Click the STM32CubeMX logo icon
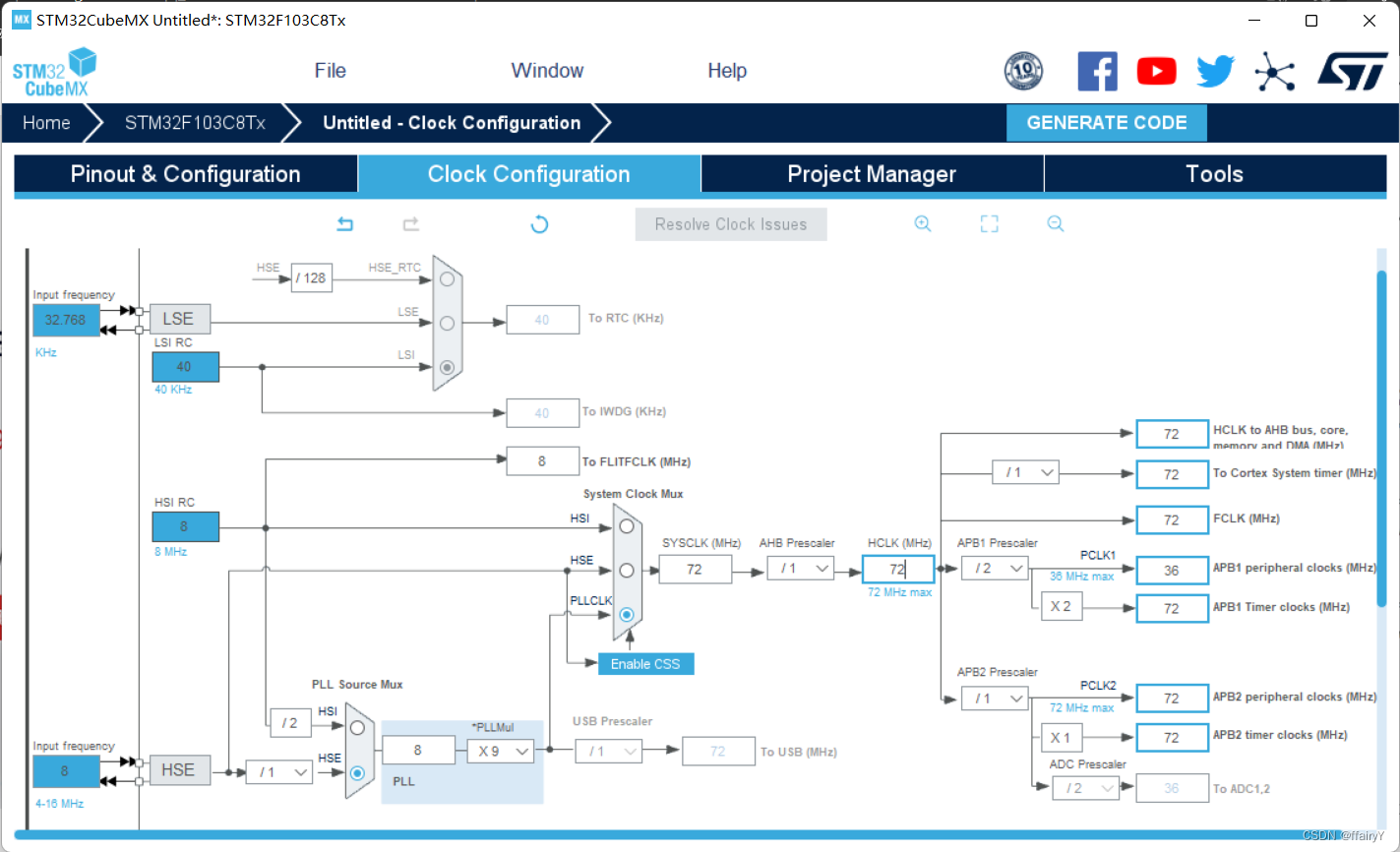The width and height of the screenshot is (1400, 852). click(54, 72)
